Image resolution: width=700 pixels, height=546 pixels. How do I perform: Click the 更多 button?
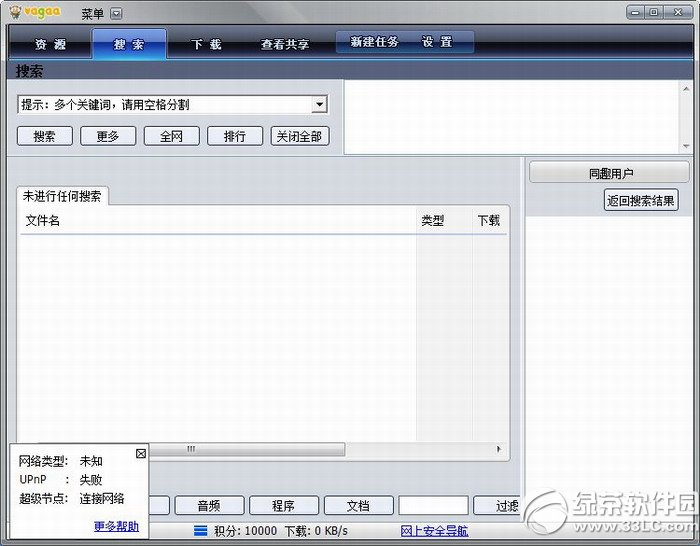pyautogui.click(x=108, y=136)
